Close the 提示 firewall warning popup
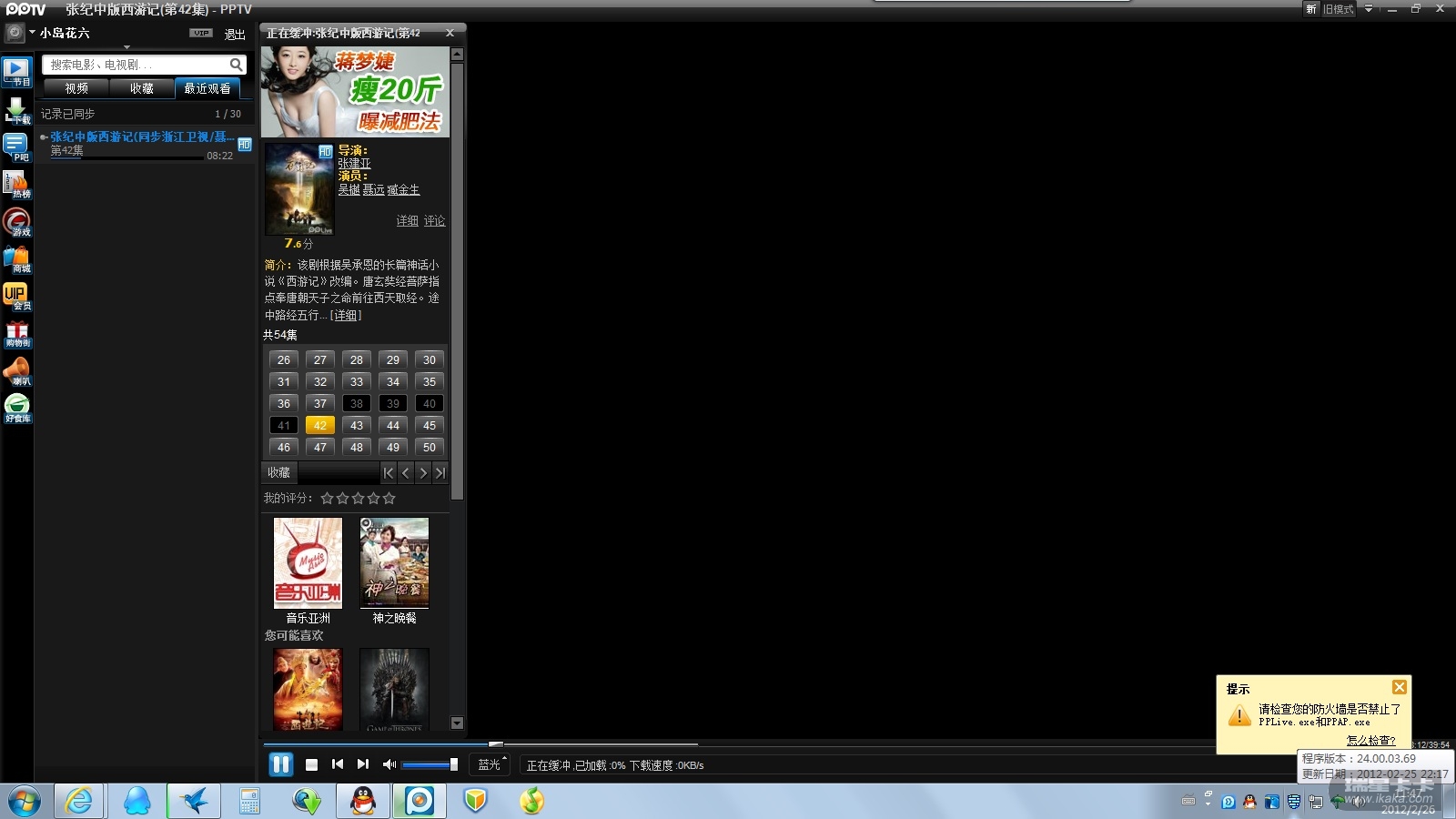The image size is (1456, 819). tap(1400, 687)
